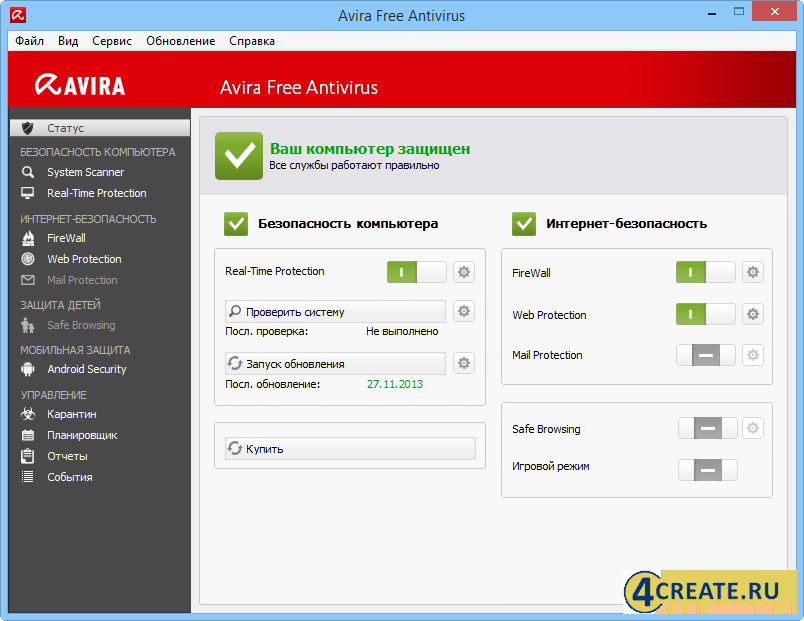
Task: Select Статус in the left sidebar
Action: pos(66,128)
